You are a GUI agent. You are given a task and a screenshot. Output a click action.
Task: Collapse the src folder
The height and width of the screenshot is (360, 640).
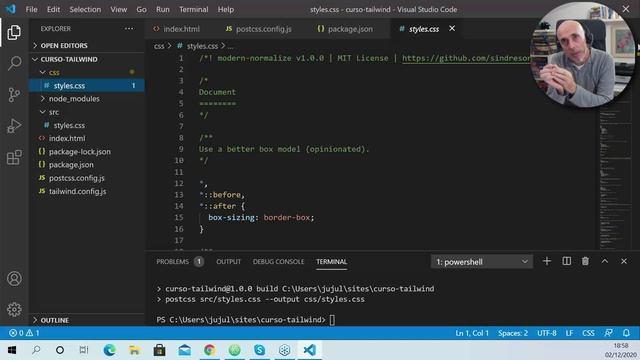pos(87,112)
